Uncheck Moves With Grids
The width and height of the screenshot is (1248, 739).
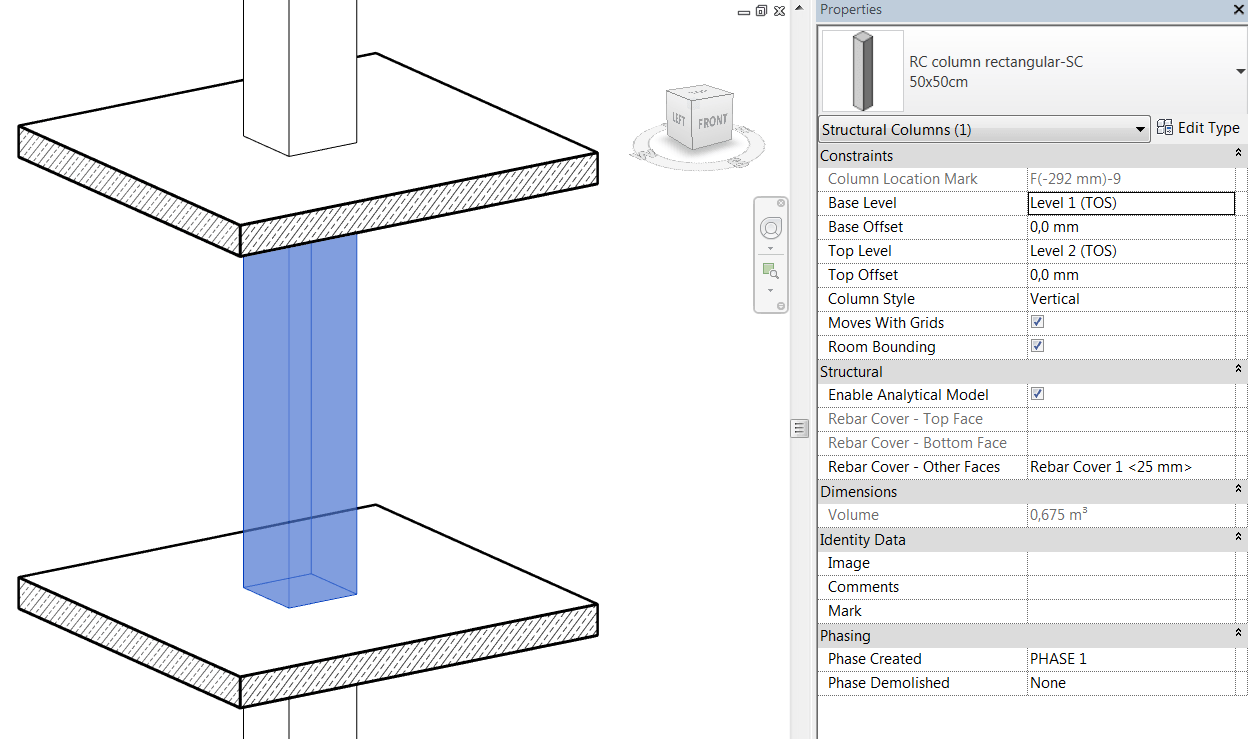(x=1037, y=322)
